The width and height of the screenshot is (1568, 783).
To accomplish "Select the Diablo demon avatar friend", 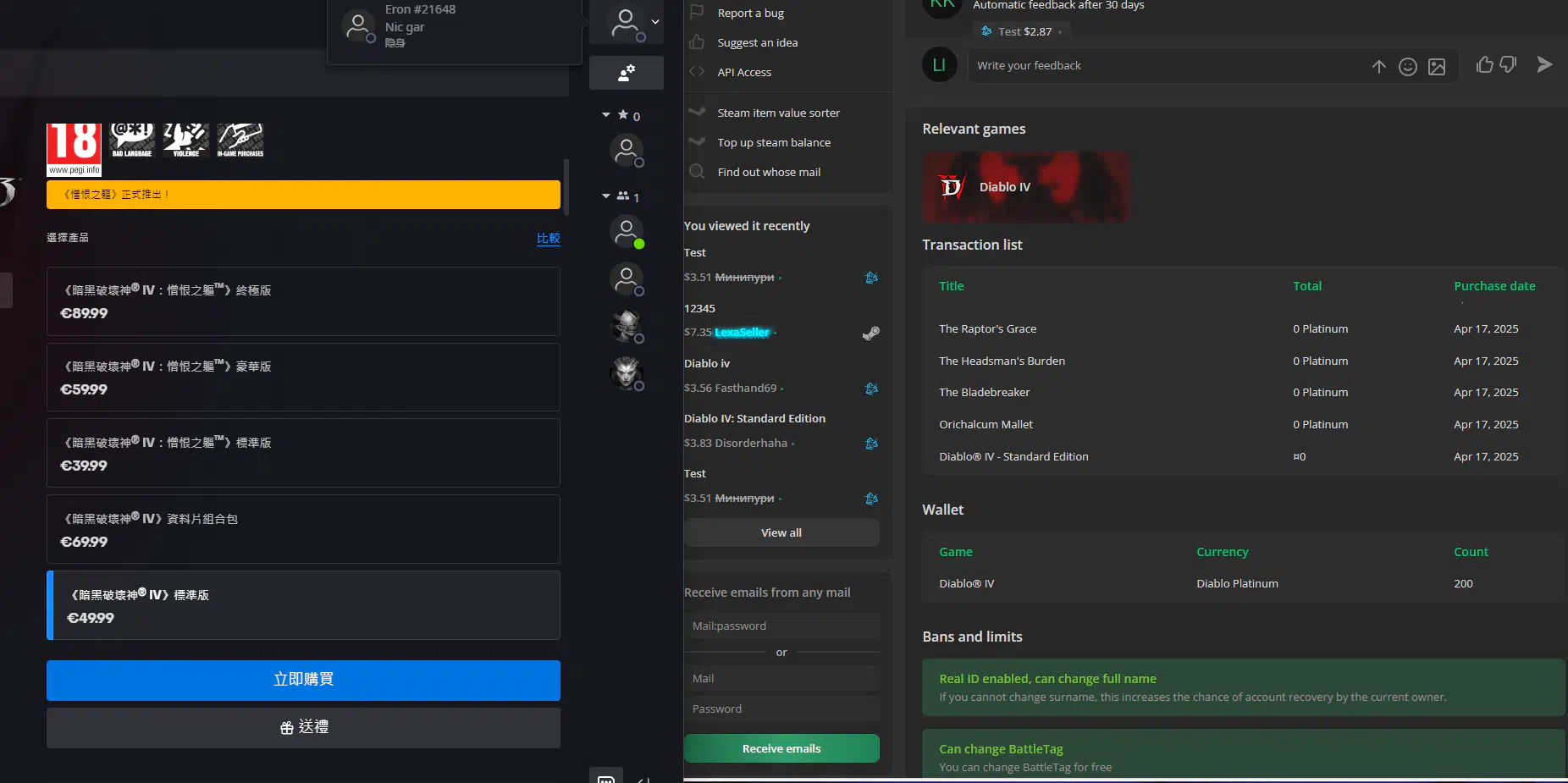I will click(627, 373).
